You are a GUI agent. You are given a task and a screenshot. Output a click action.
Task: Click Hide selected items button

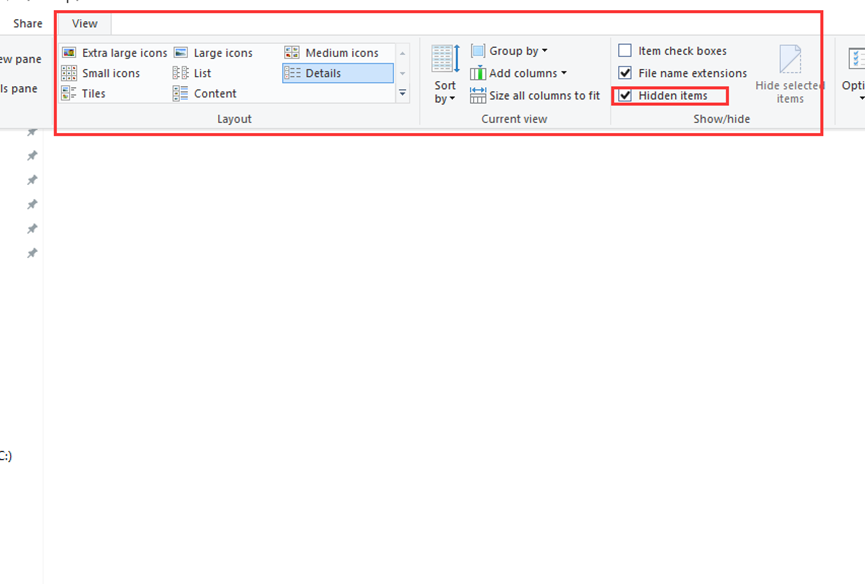(790, 74)
